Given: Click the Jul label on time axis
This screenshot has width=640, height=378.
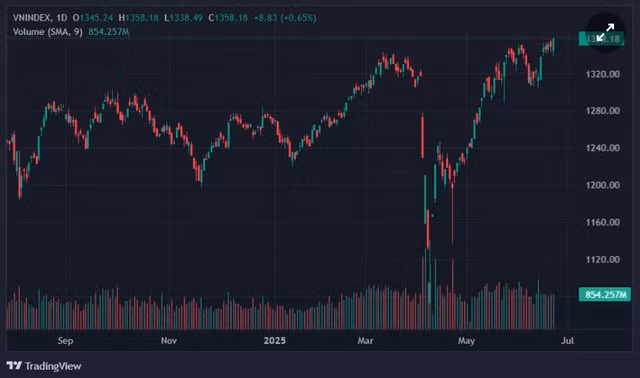Looking at the screenshot, I should coord(567,340).
